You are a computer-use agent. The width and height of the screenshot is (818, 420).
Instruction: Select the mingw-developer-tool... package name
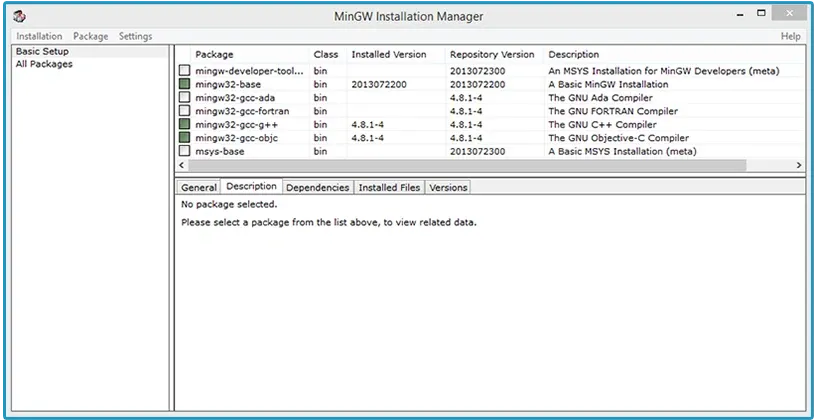tap(249, 71)
